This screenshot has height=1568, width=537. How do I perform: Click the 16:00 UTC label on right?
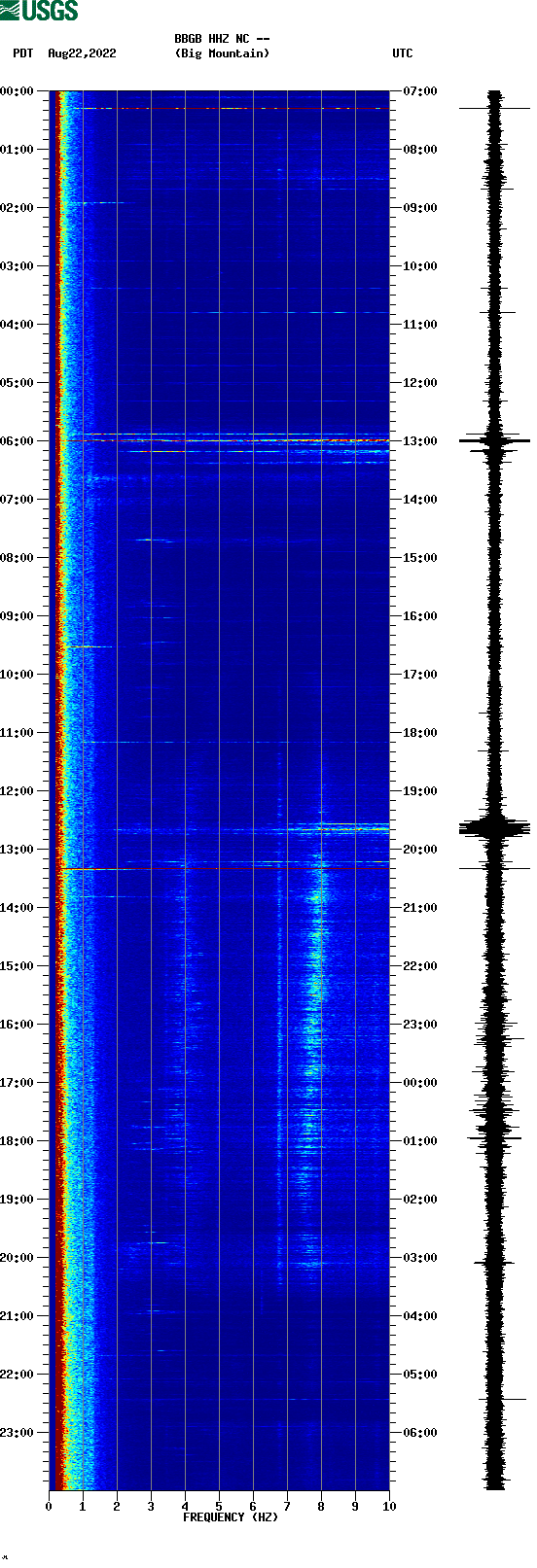[420, 616]
